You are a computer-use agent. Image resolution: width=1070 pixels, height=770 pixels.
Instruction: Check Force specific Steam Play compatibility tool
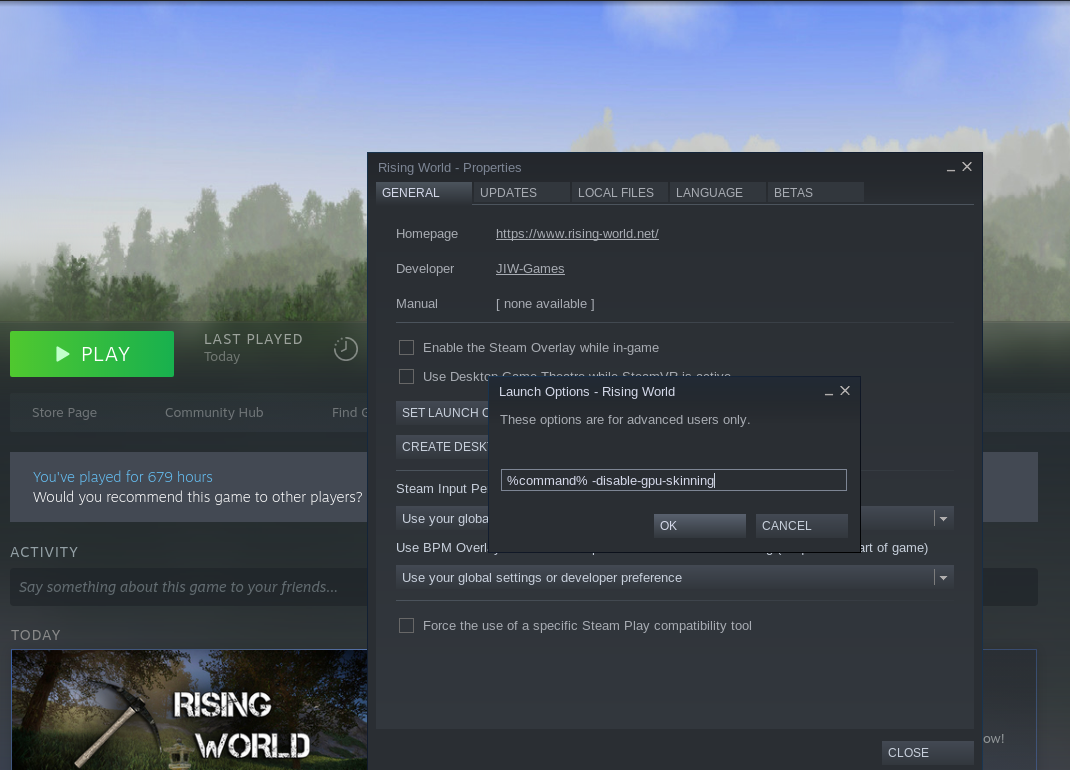[406, 626]
